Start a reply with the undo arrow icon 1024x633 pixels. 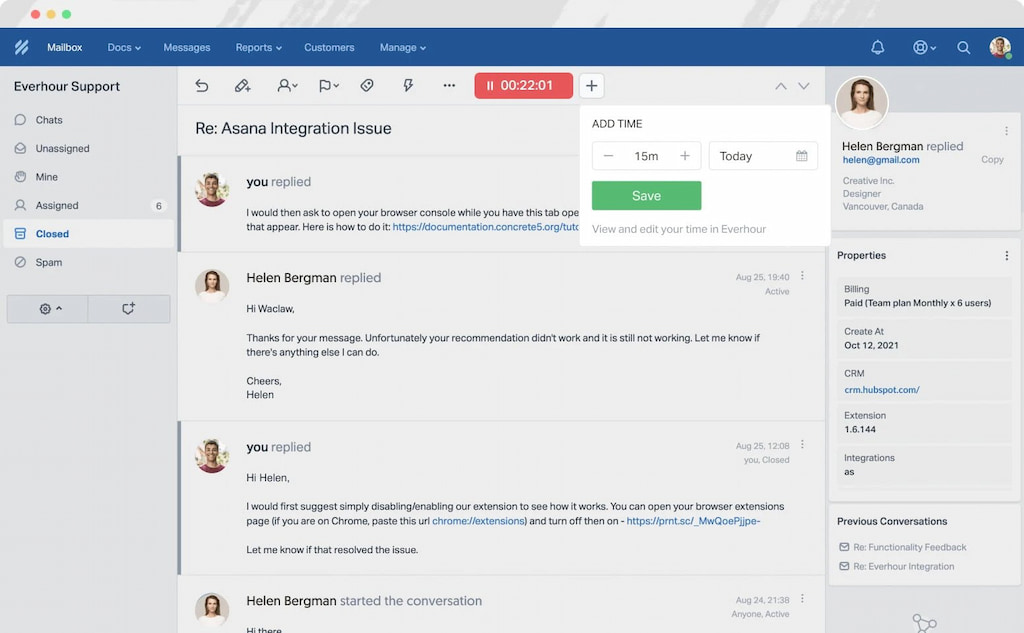202,86
